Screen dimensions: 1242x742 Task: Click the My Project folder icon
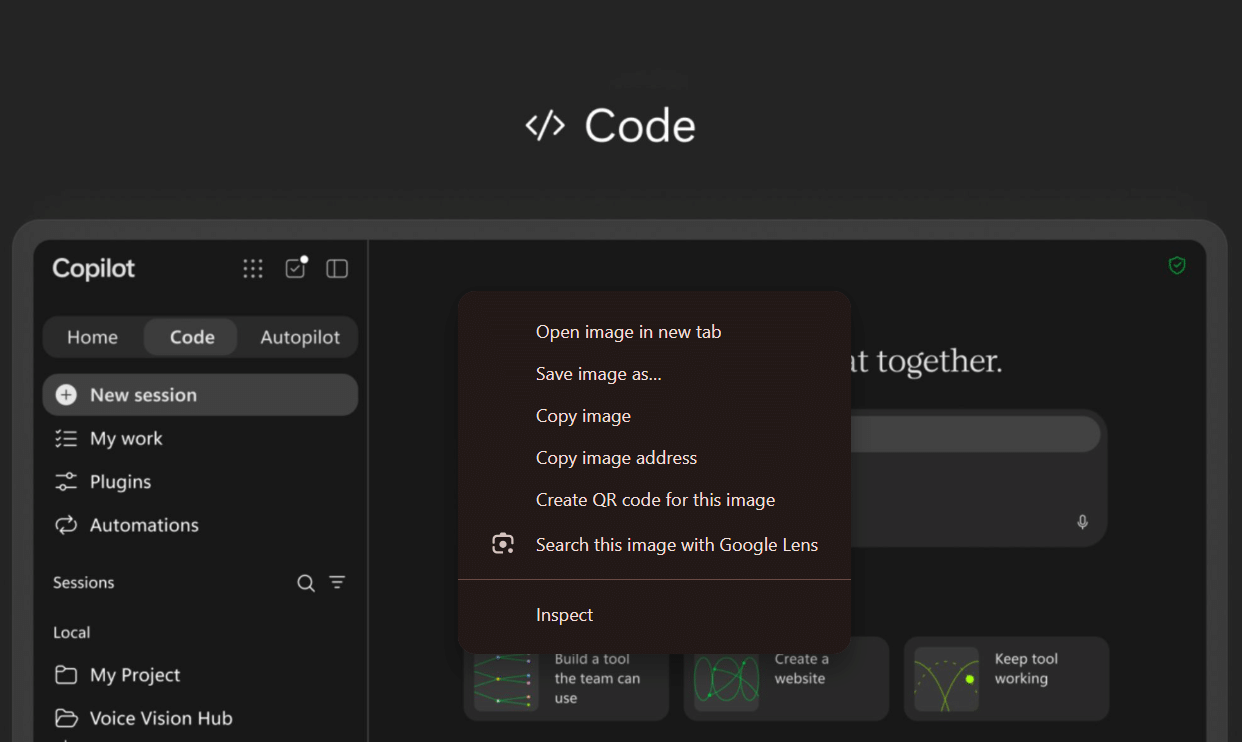(66, 675)
